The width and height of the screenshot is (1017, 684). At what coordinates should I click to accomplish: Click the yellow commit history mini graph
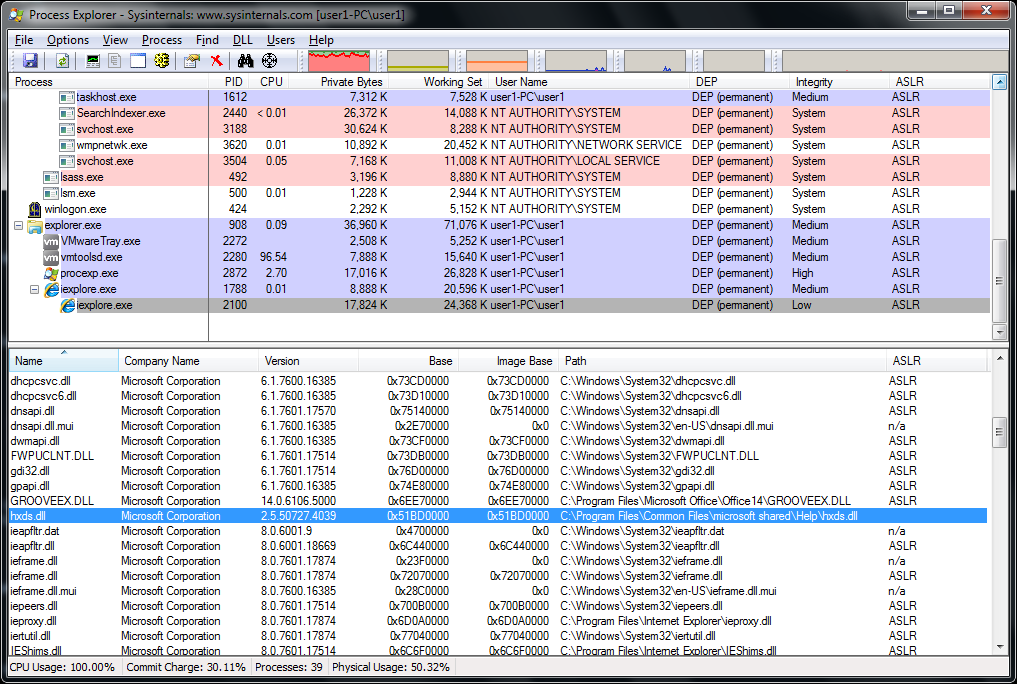pos(418,61)
